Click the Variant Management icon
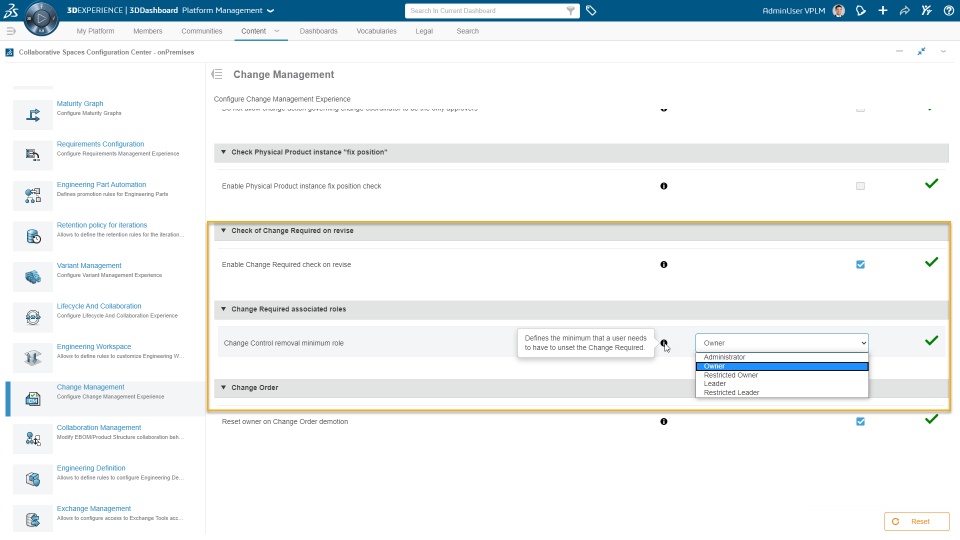 click(x=33, y=277)
